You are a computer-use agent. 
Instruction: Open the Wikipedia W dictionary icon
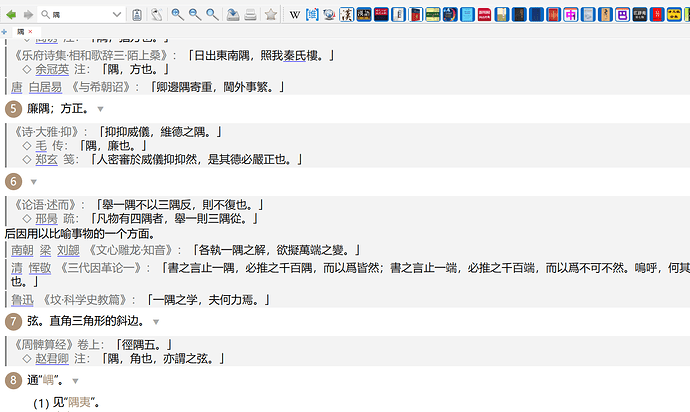tap(295, 15)
